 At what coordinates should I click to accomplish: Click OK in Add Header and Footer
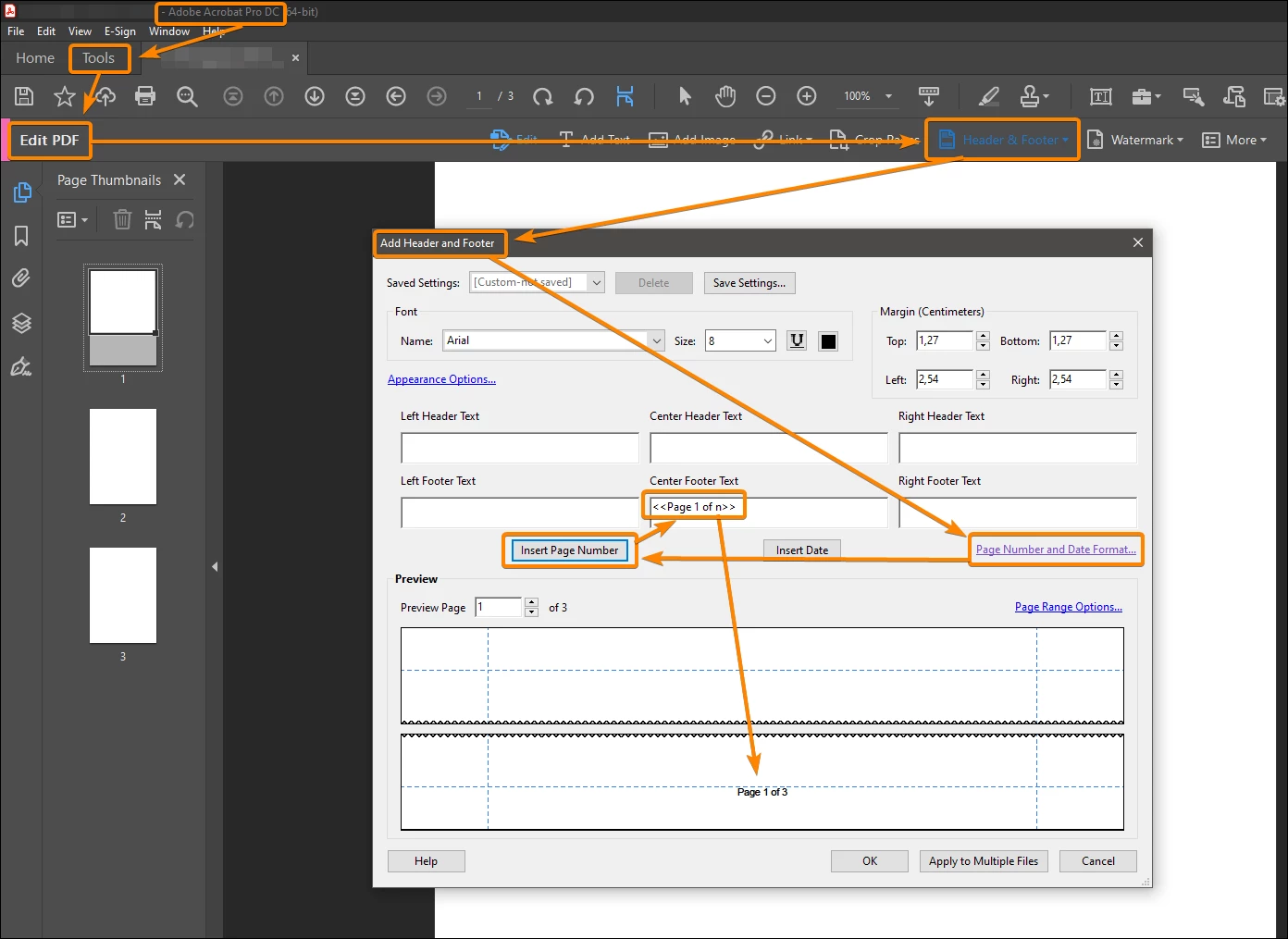tap(870, 861)
